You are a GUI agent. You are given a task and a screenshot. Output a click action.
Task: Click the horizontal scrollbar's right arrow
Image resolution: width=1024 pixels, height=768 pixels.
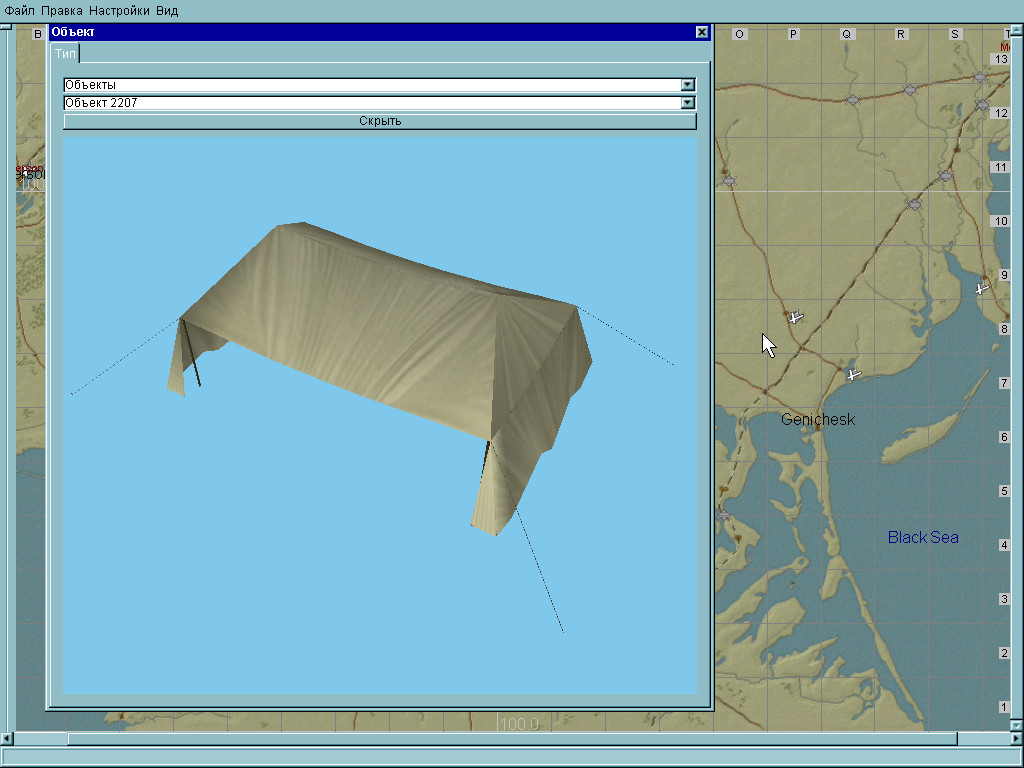[1016, 739]
